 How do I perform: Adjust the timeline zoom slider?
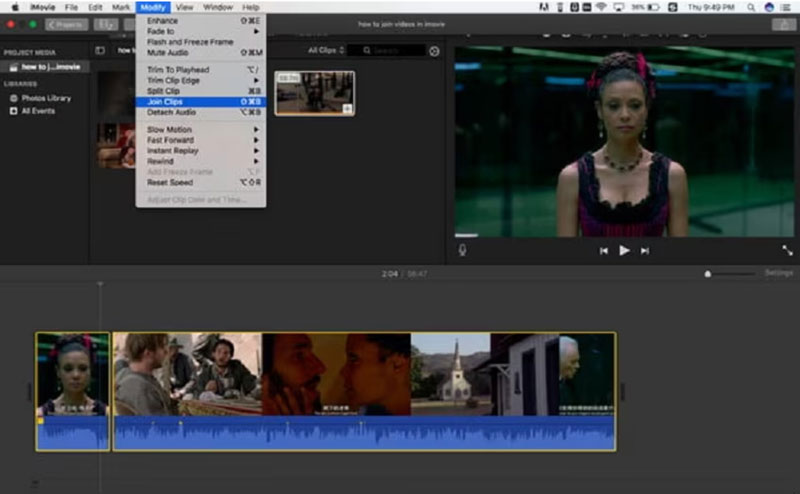(x=708, y=274)
